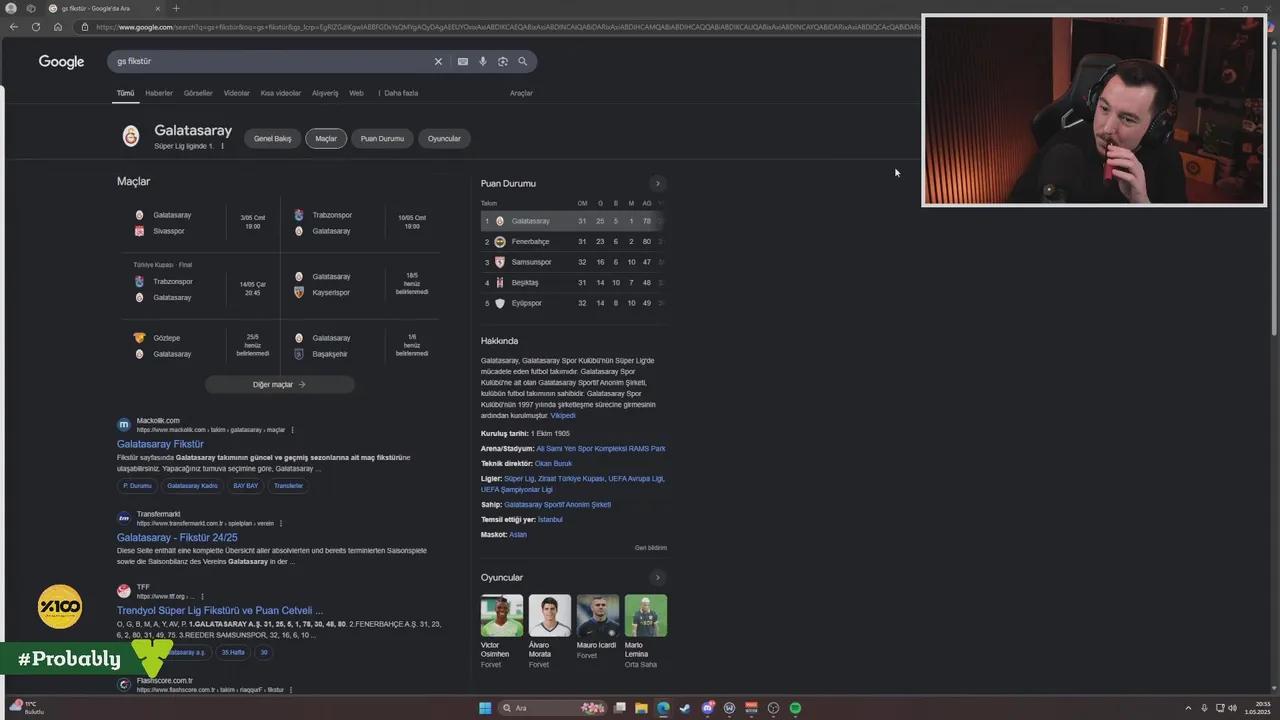
Task: Click the Galatasaray club crest logo
Action: click(131, 137)
